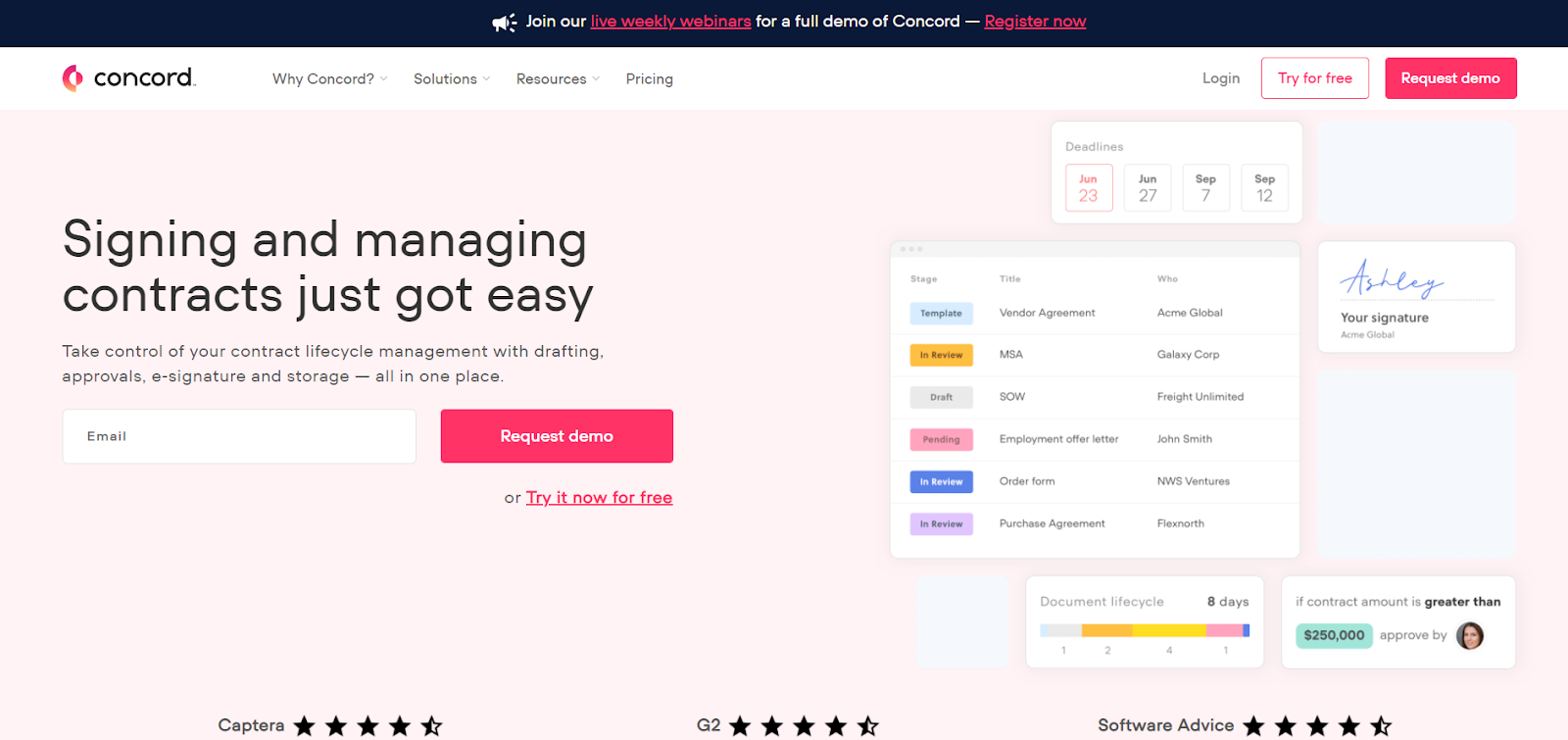The height and width of the screenshot is (740, 1568).
Task: Click the first star beside Software Advice
Action: pyautogui.click(x=1253, y=726)
